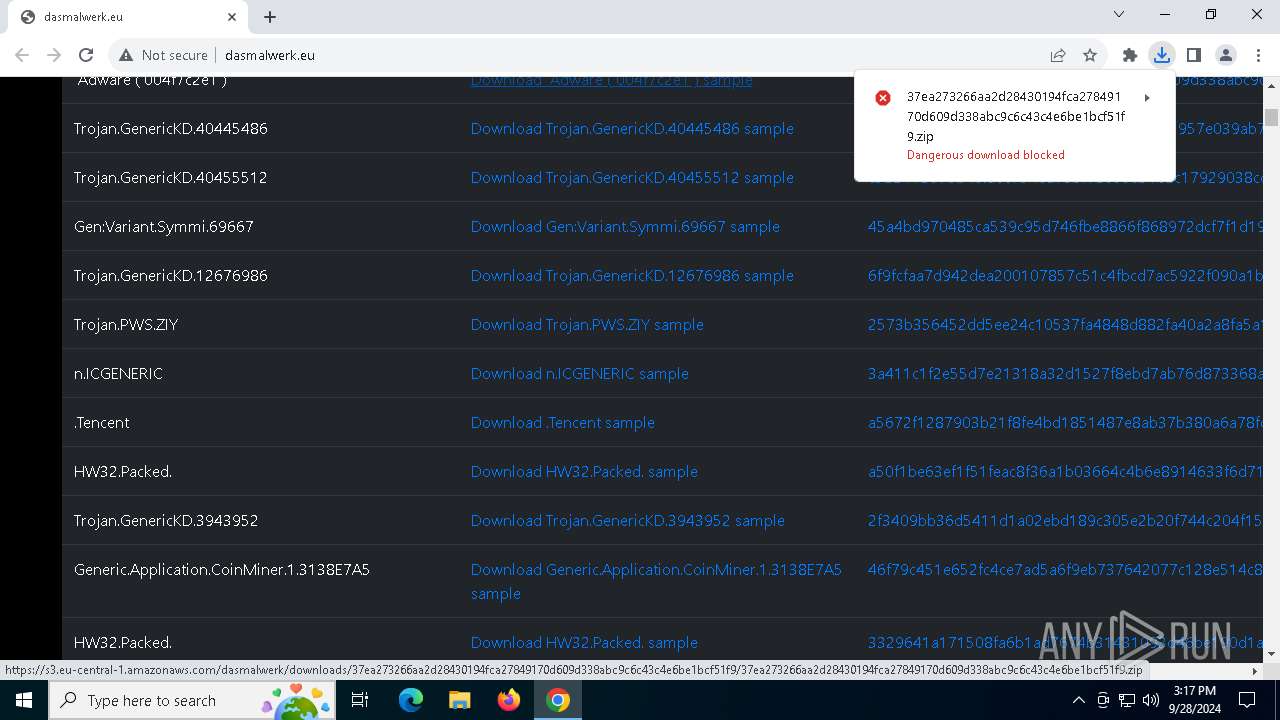Download .Tencent sample
The height and width of the screenshot is (720, 1280).
pos(563,422)
